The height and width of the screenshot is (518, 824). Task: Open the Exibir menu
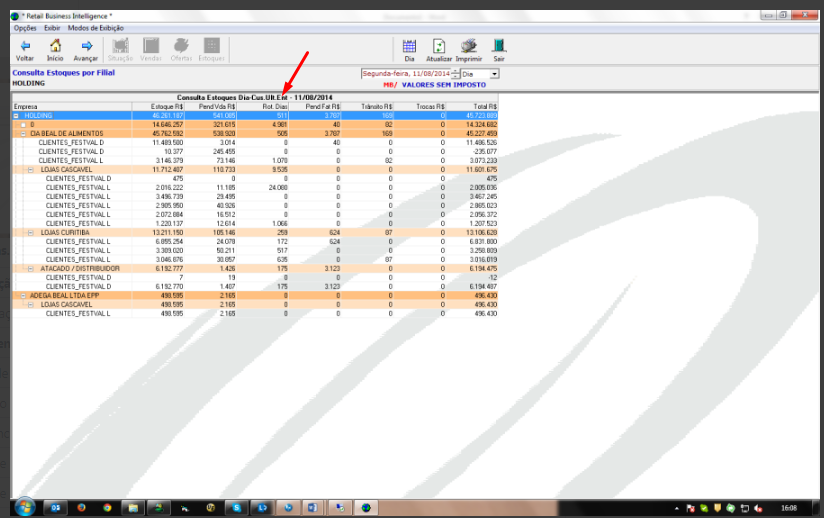click(x=52, y=28)
